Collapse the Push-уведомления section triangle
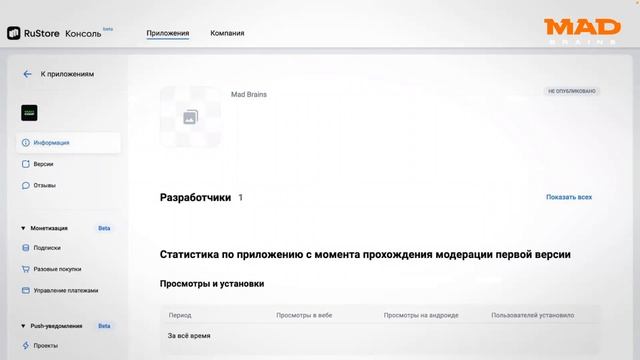The image size is (640, 360). click(x=23, y=326)
